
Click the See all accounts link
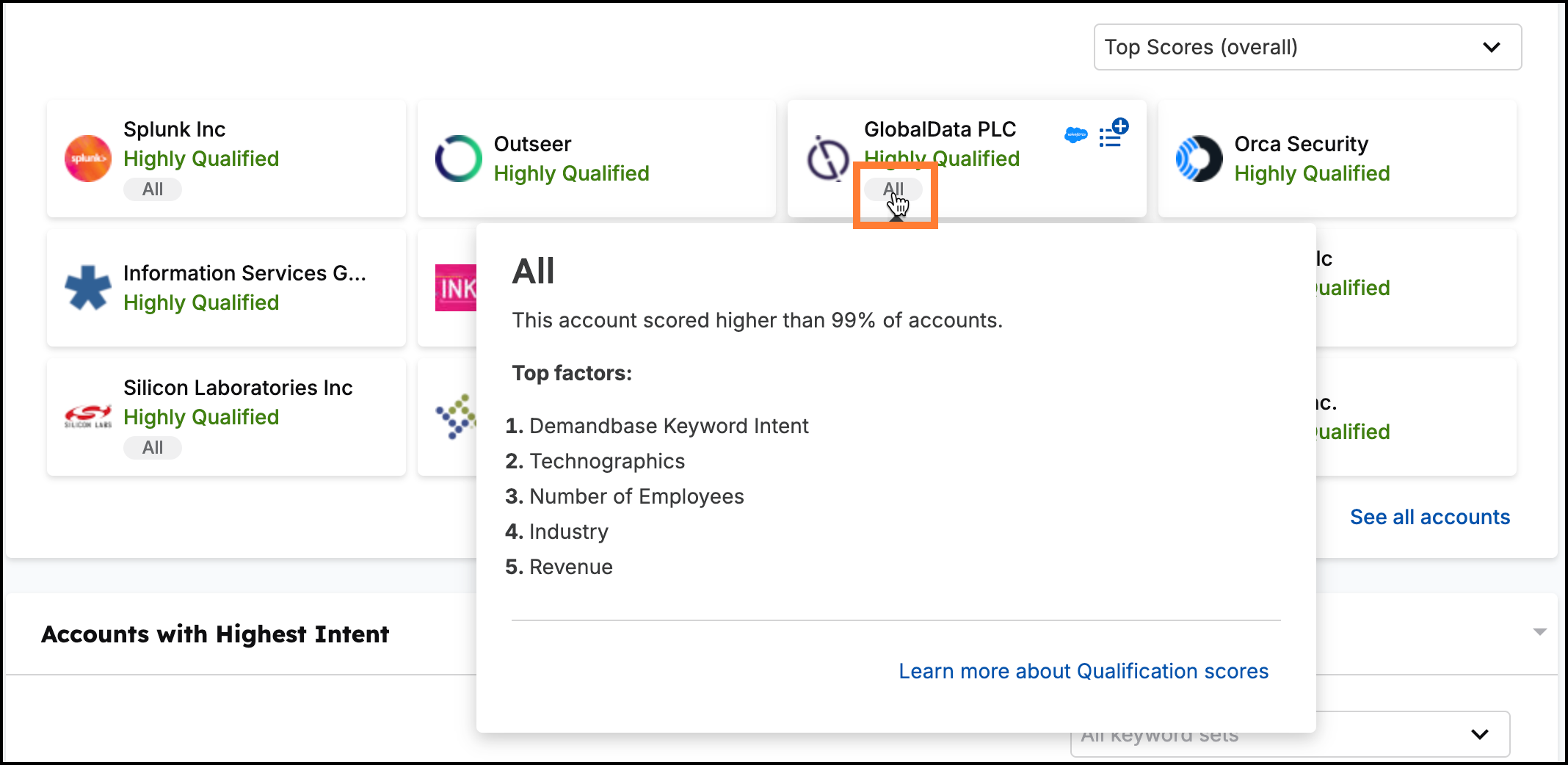[1429, 517]
